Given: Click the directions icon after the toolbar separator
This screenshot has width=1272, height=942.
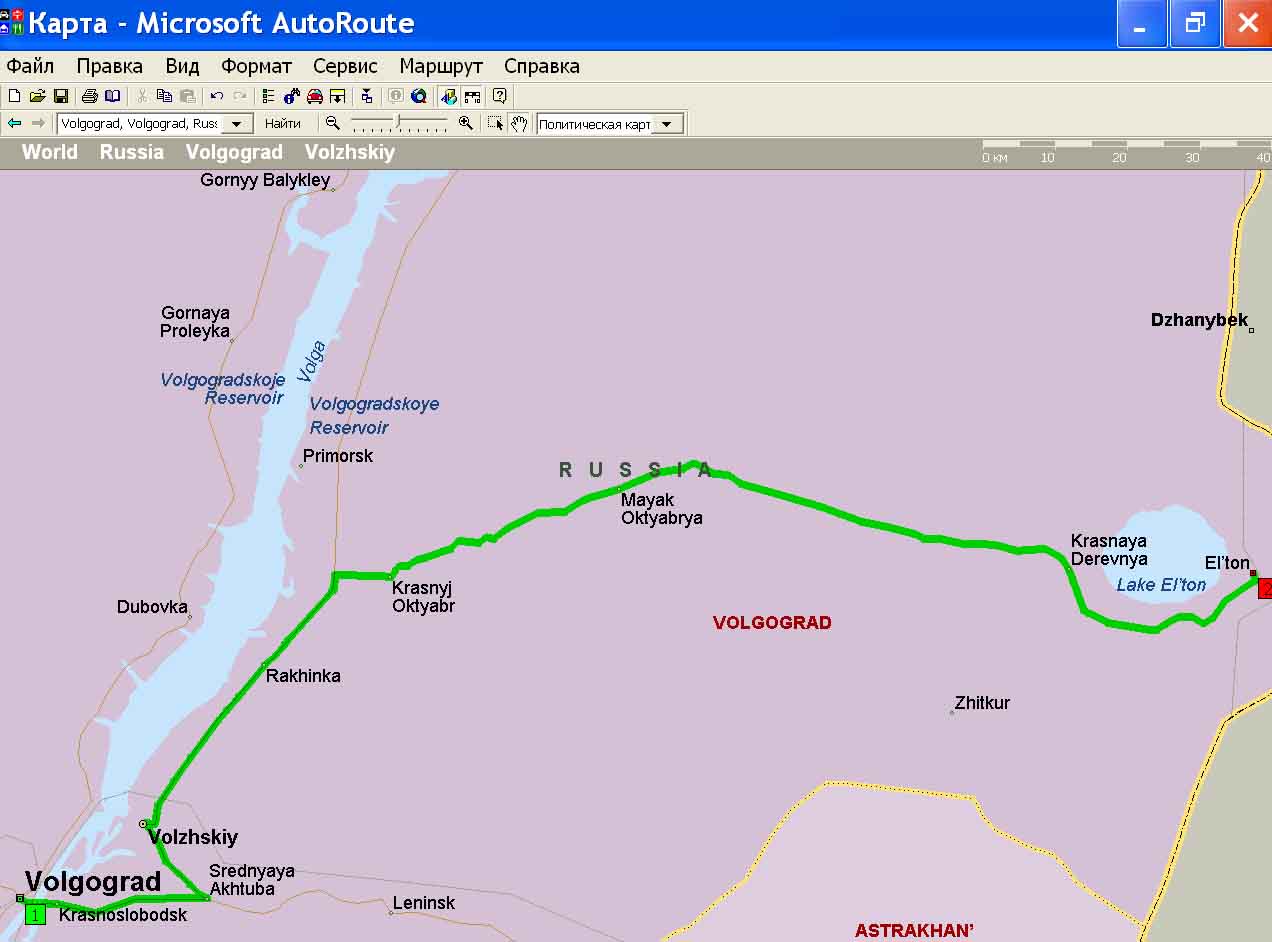Looking at the screenshot, I should 367,96.
